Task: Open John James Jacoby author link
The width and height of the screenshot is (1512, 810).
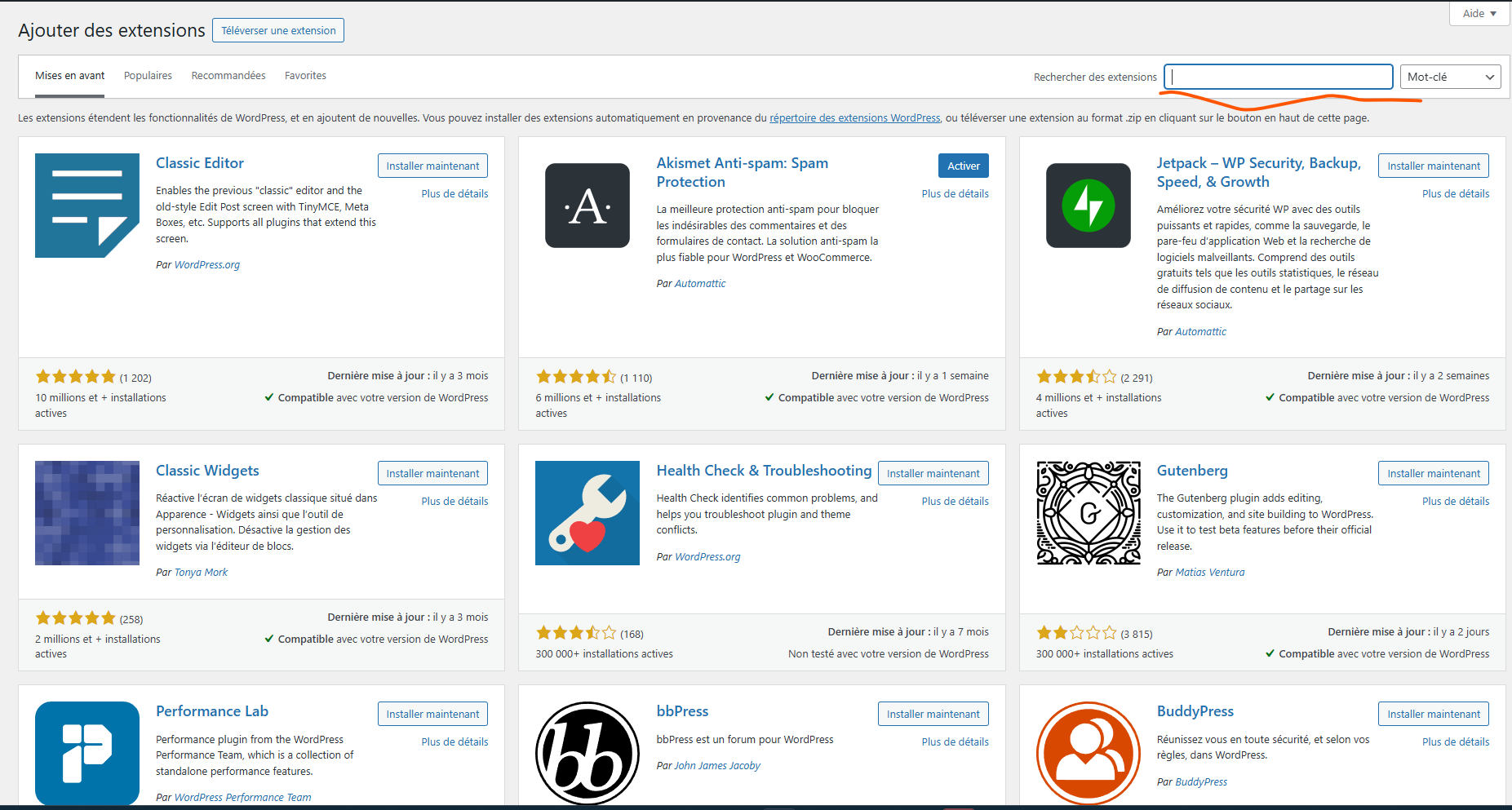Action: coord(717,765)
